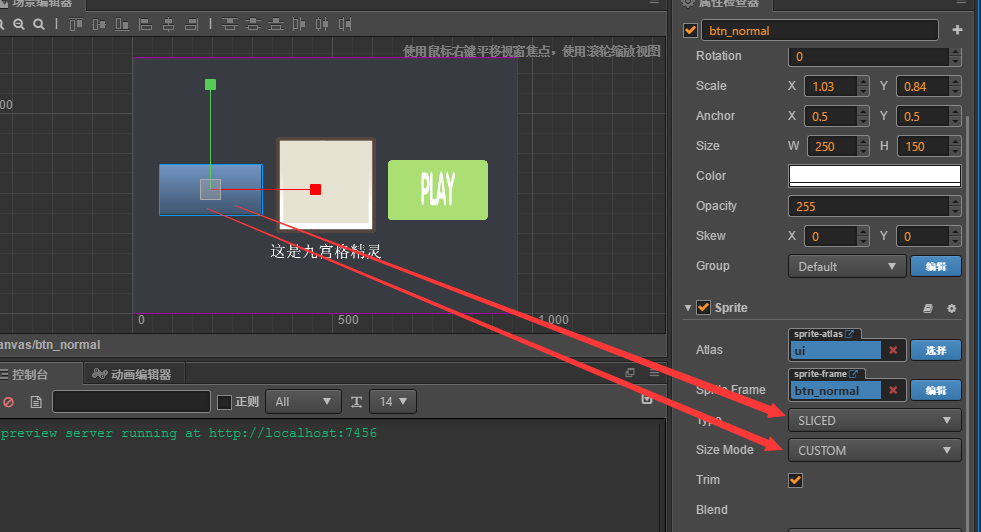
Task: Switch to the 动画编辑器 animation editor tab
Action: (x=132, y=374)
